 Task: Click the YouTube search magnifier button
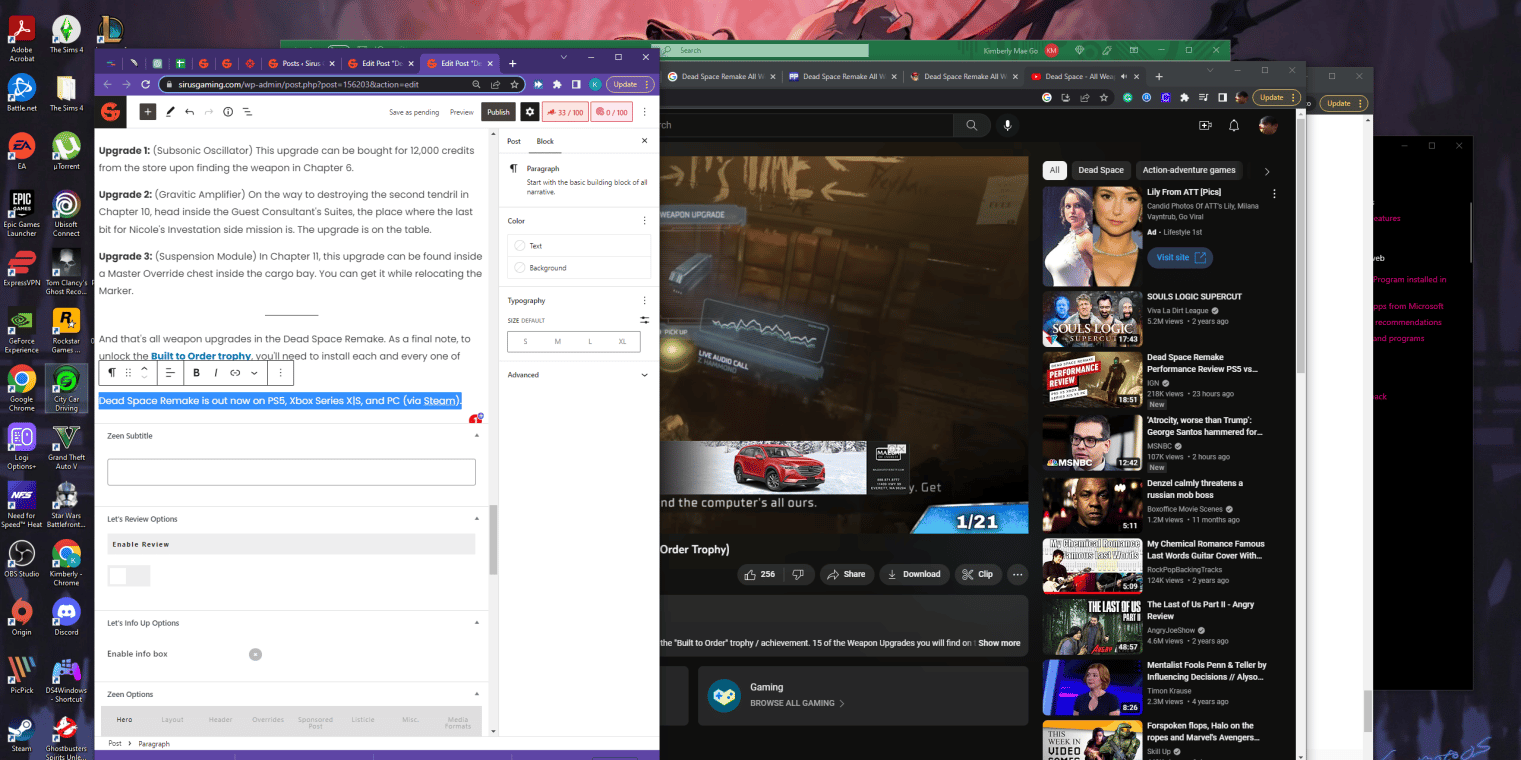[x=971, y=125]
